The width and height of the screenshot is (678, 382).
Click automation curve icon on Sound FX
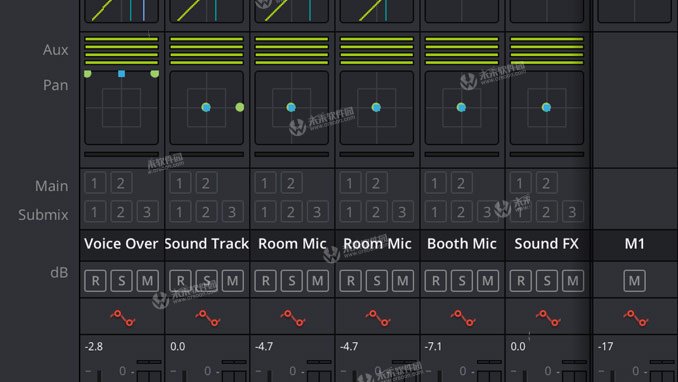click(x=548, y=318)
